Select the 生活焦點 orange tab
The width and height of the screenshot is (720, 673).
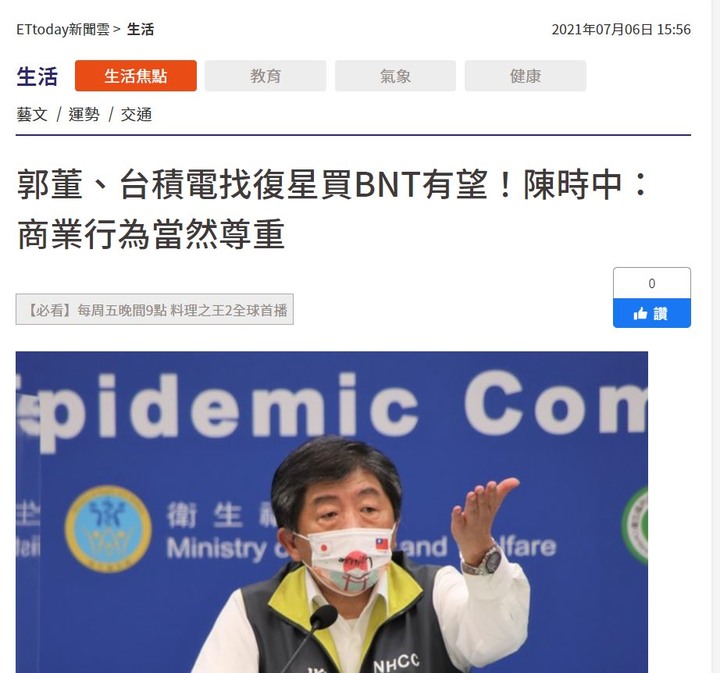pyautogui.click(x=136, y=76)
